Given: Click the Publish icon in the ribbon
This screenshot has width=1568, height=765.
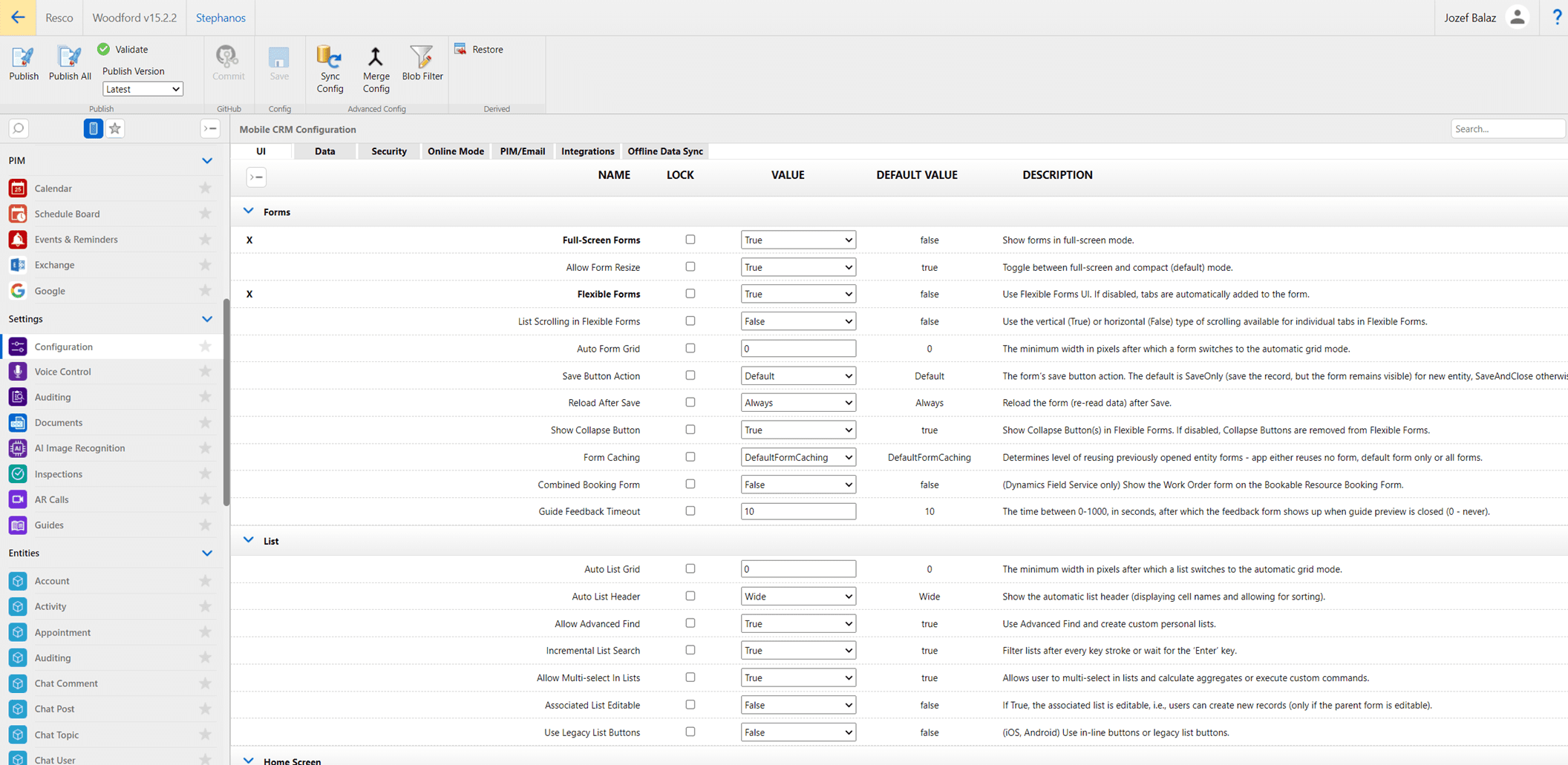Looking at the screenshot, I should 23,58.
